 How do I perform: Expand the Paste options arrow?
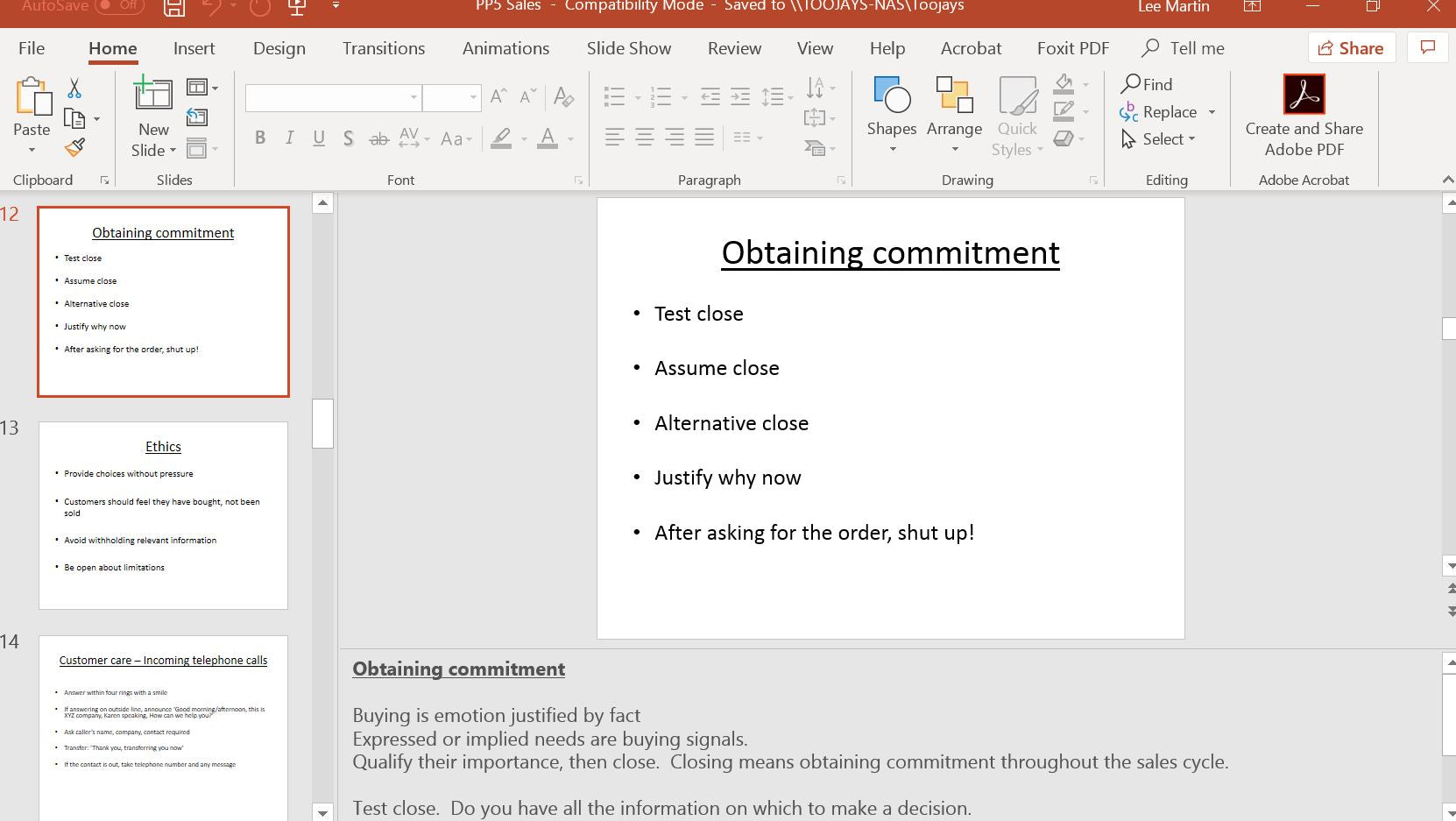32,151
